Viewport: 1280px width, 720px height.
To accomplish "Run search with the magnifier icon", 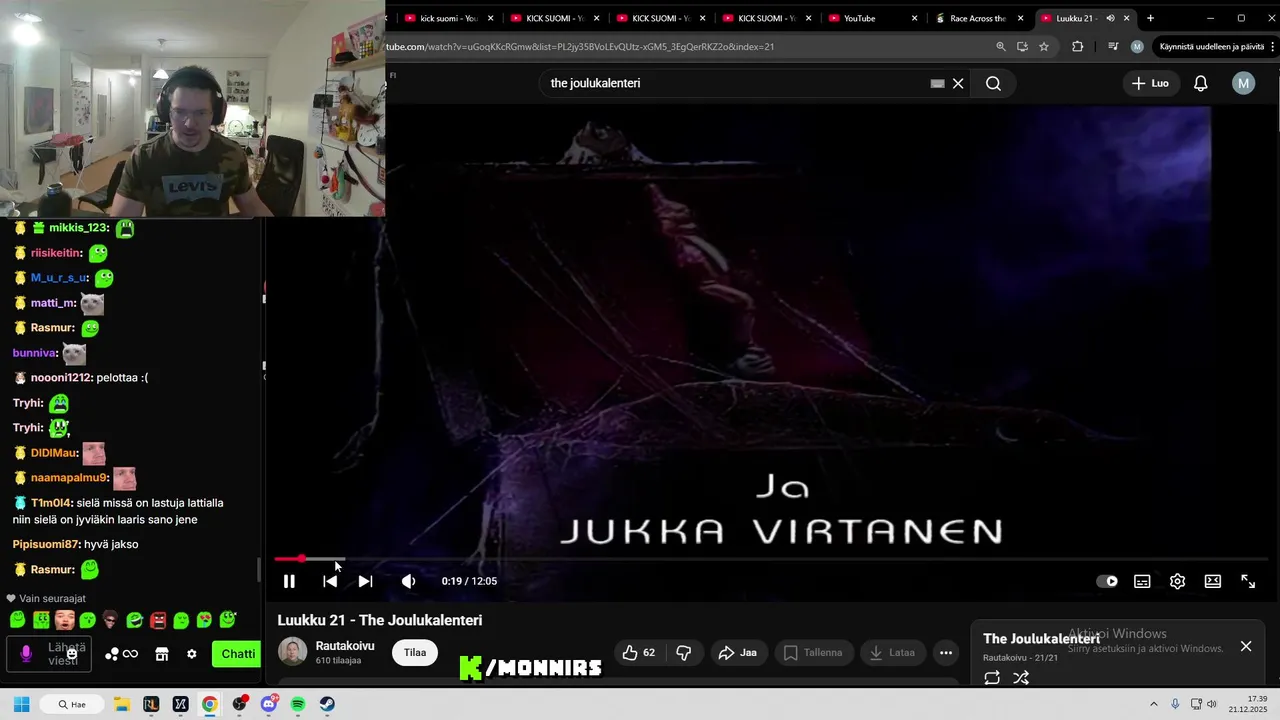I will [x=993, y=83].
